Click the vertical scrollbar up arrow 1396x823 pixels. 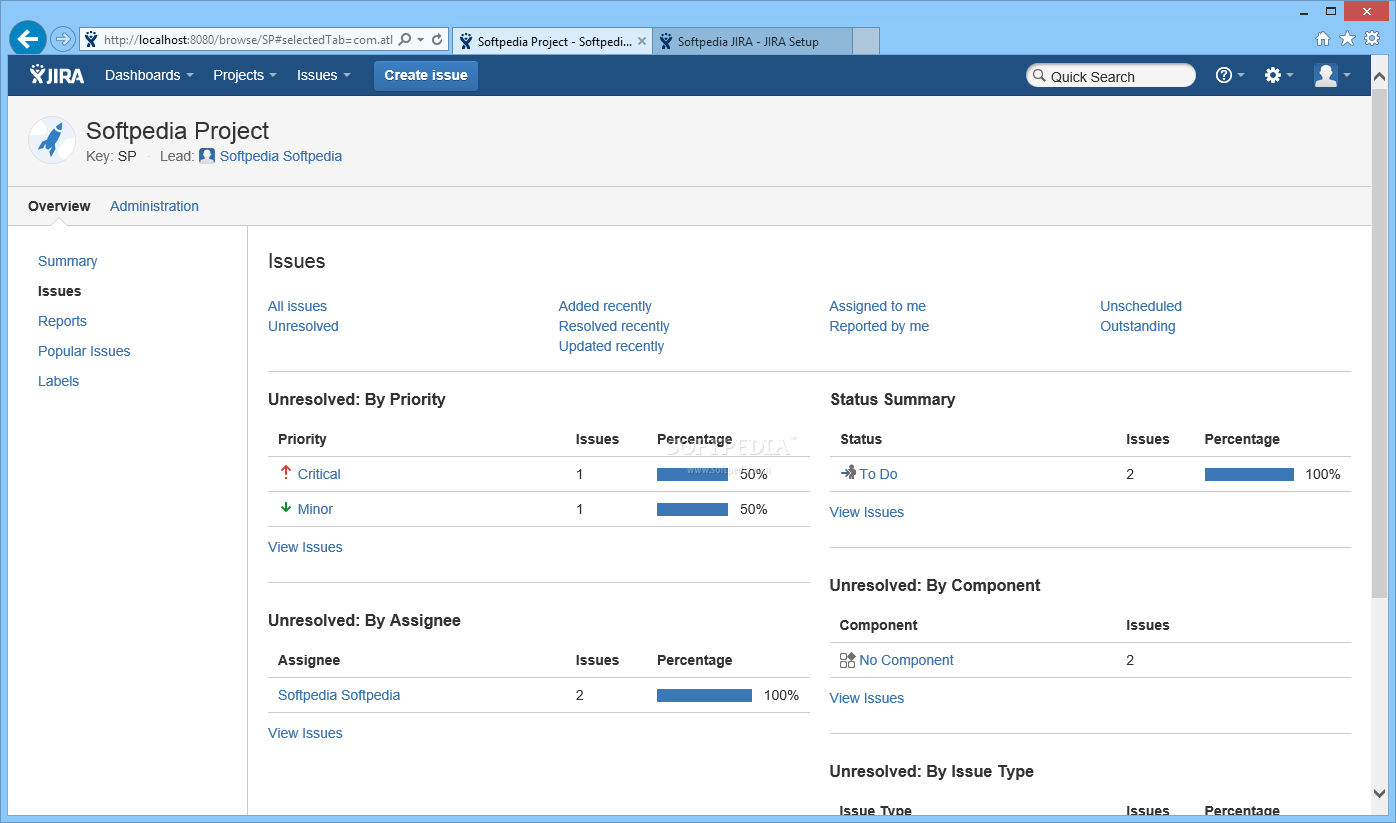pos(1380,75)
